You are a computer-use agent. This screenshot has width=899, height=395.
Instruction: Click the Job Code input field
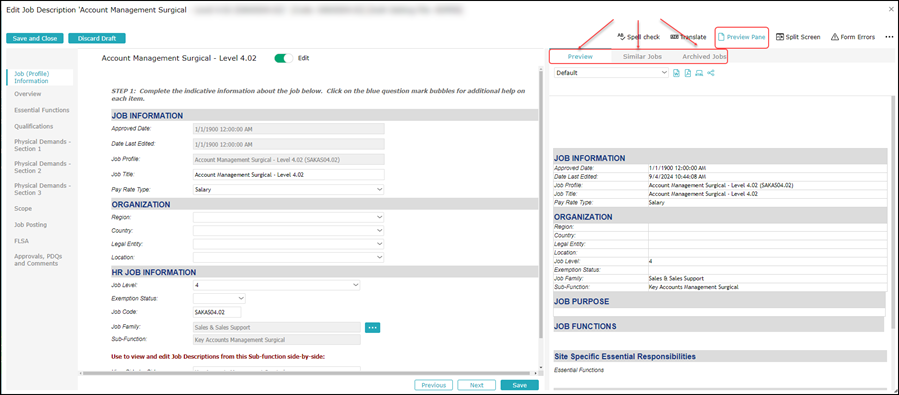click(217, 312)
